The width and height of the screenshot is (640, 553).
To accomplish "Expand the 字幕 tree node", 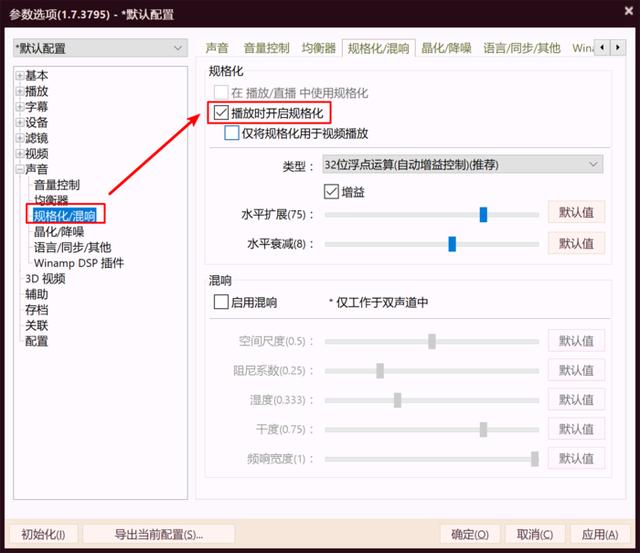I will (x=19, y=107).
